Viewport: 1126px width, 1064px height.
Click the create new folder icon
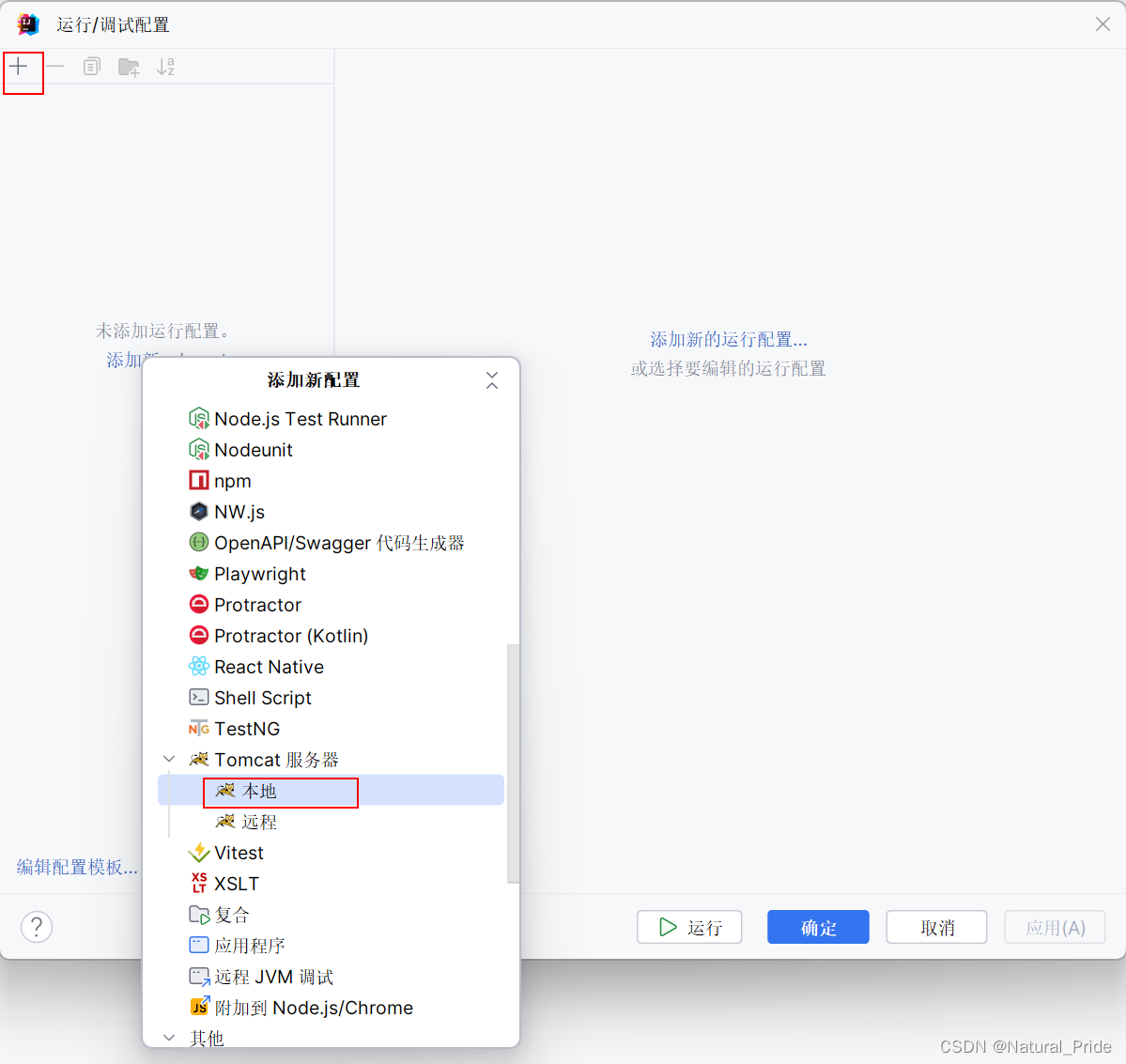[x=129, y=67]
